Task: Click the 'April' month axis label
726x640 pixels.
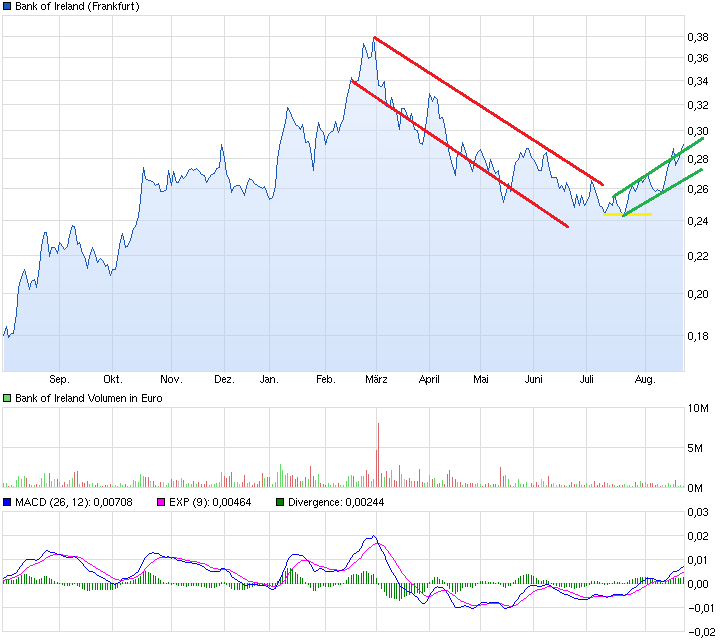Action: (x=429, y=380)
